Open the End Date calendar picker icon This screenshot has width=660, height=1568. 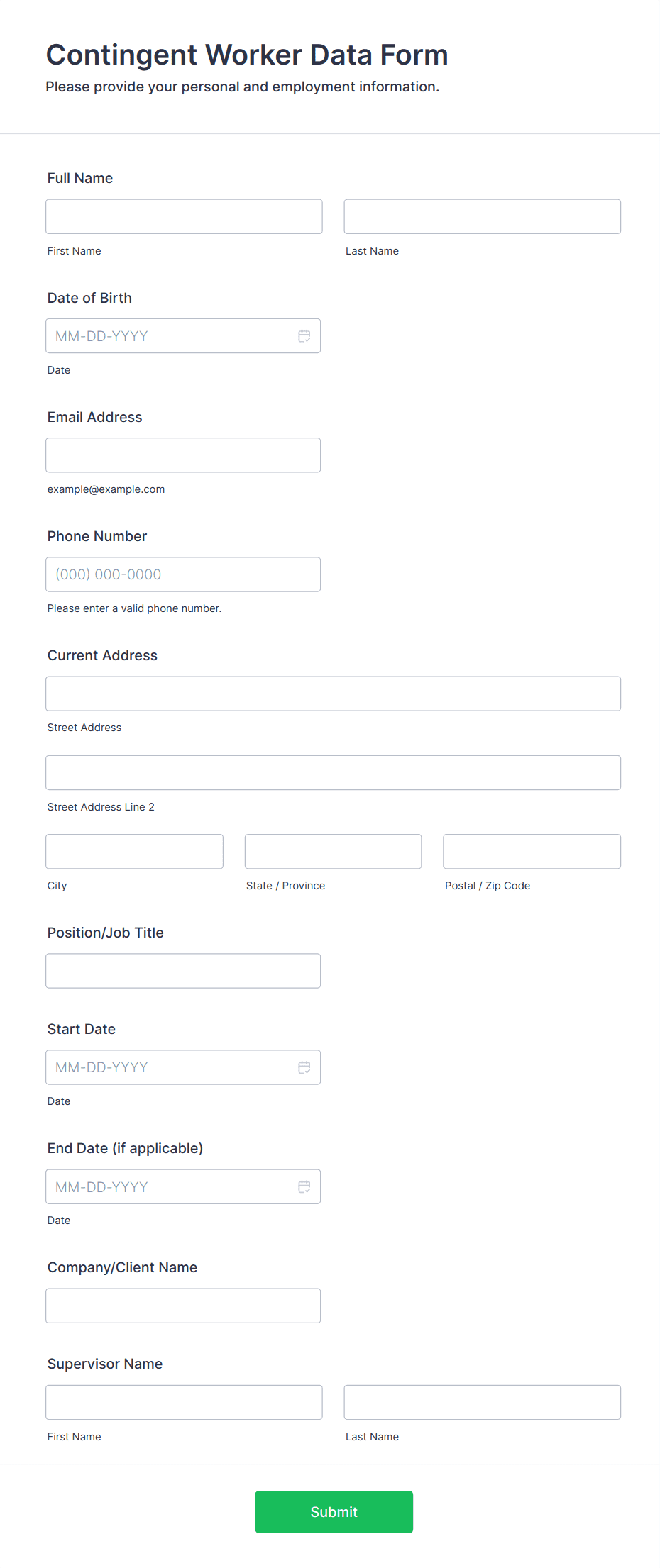(304, 1186)
